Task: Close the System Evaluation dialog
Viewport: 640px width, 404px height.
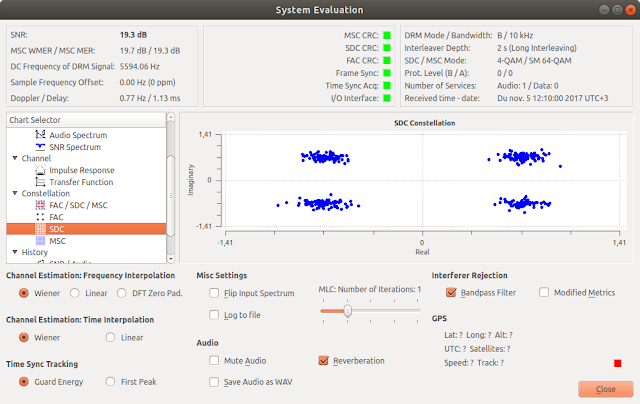Action: [606, 389]
